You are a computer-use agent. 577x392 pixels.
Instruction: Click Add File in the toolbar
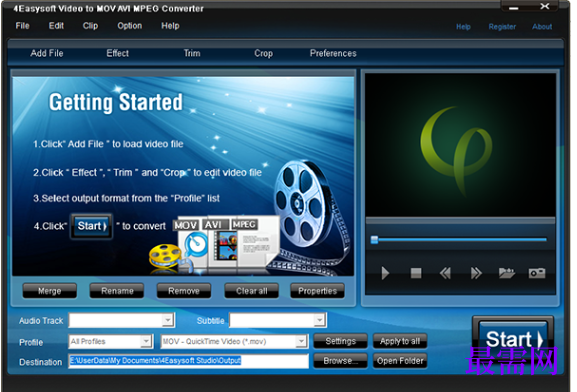(x=47, y=53)
